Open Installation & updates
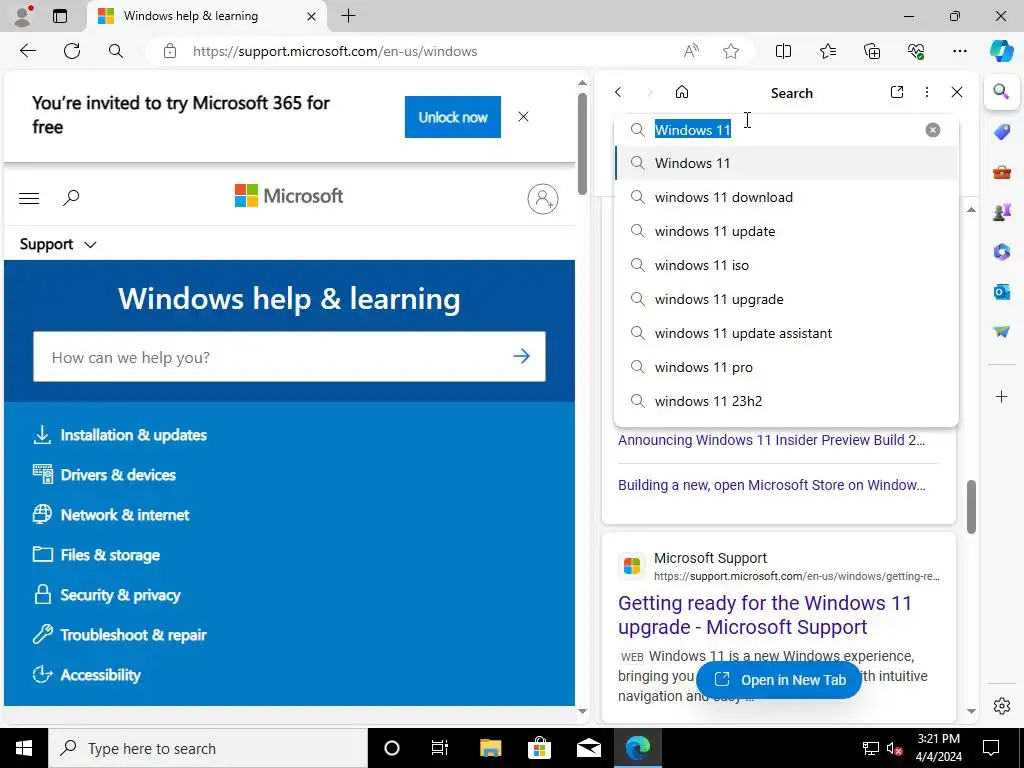The image size is (1024, 768). (x=120, y=435)
